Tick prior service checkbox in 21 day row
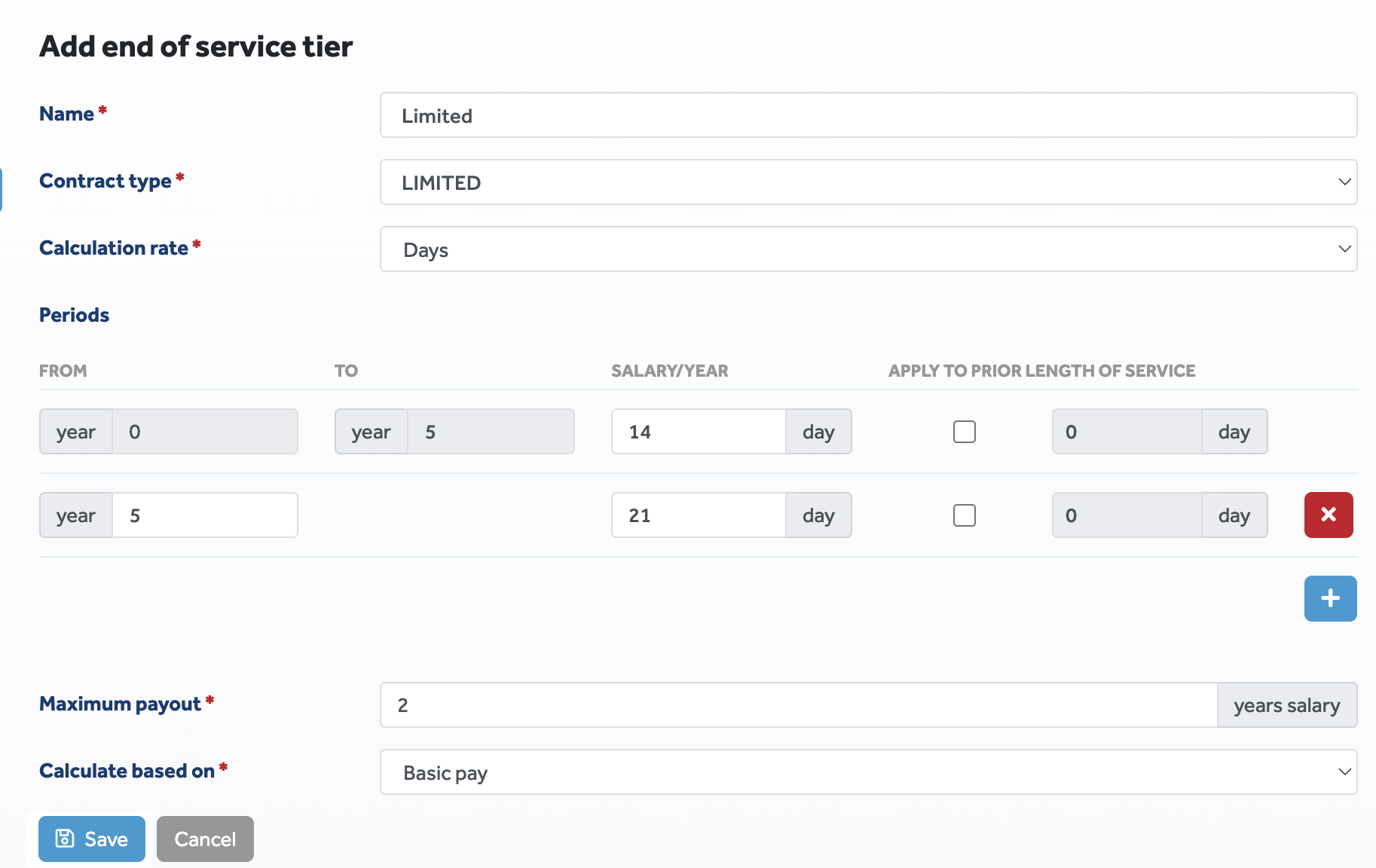 (x=964, y=515)
